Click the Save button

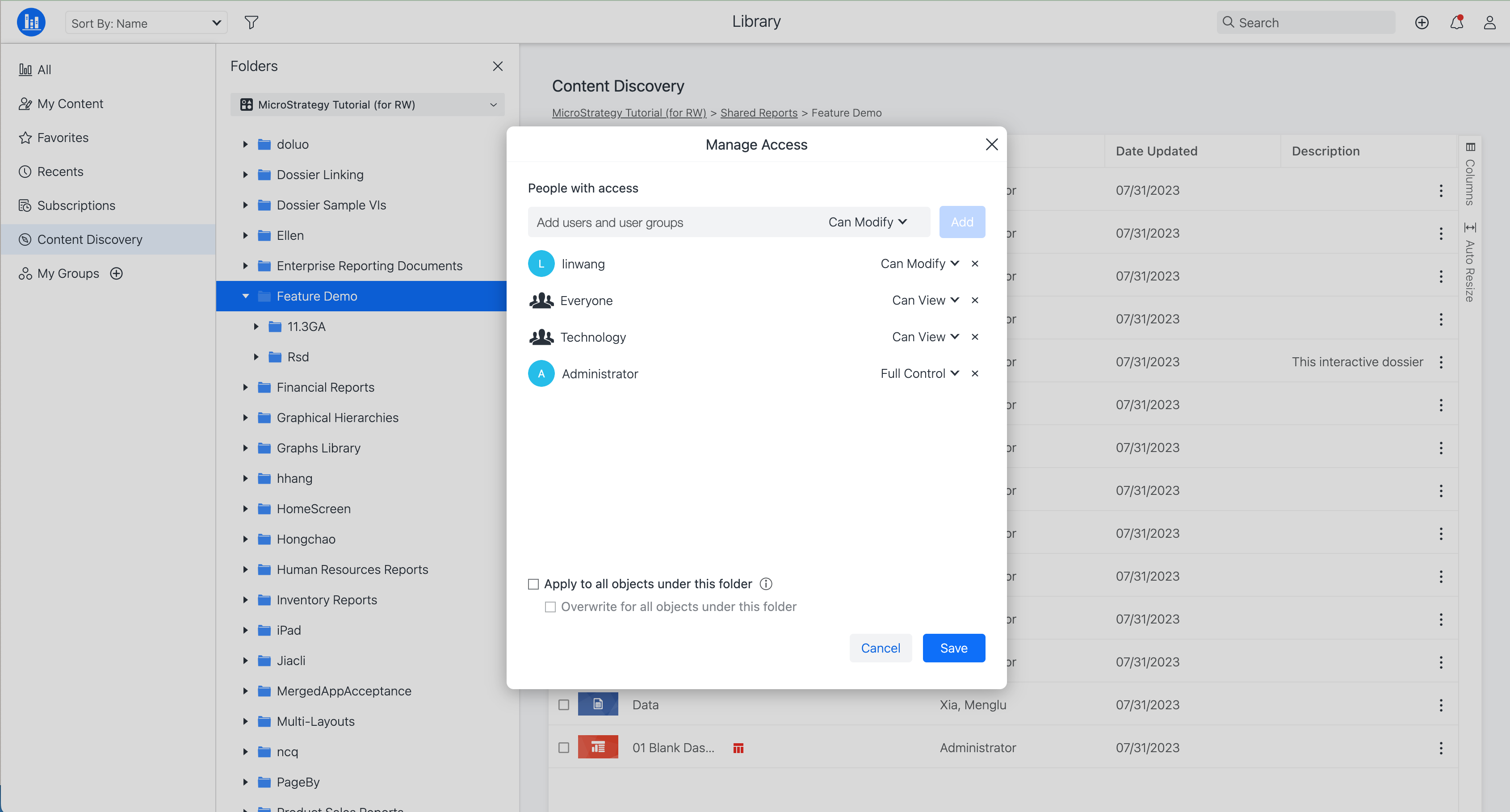pyautogui.click(x=953, y=648)
